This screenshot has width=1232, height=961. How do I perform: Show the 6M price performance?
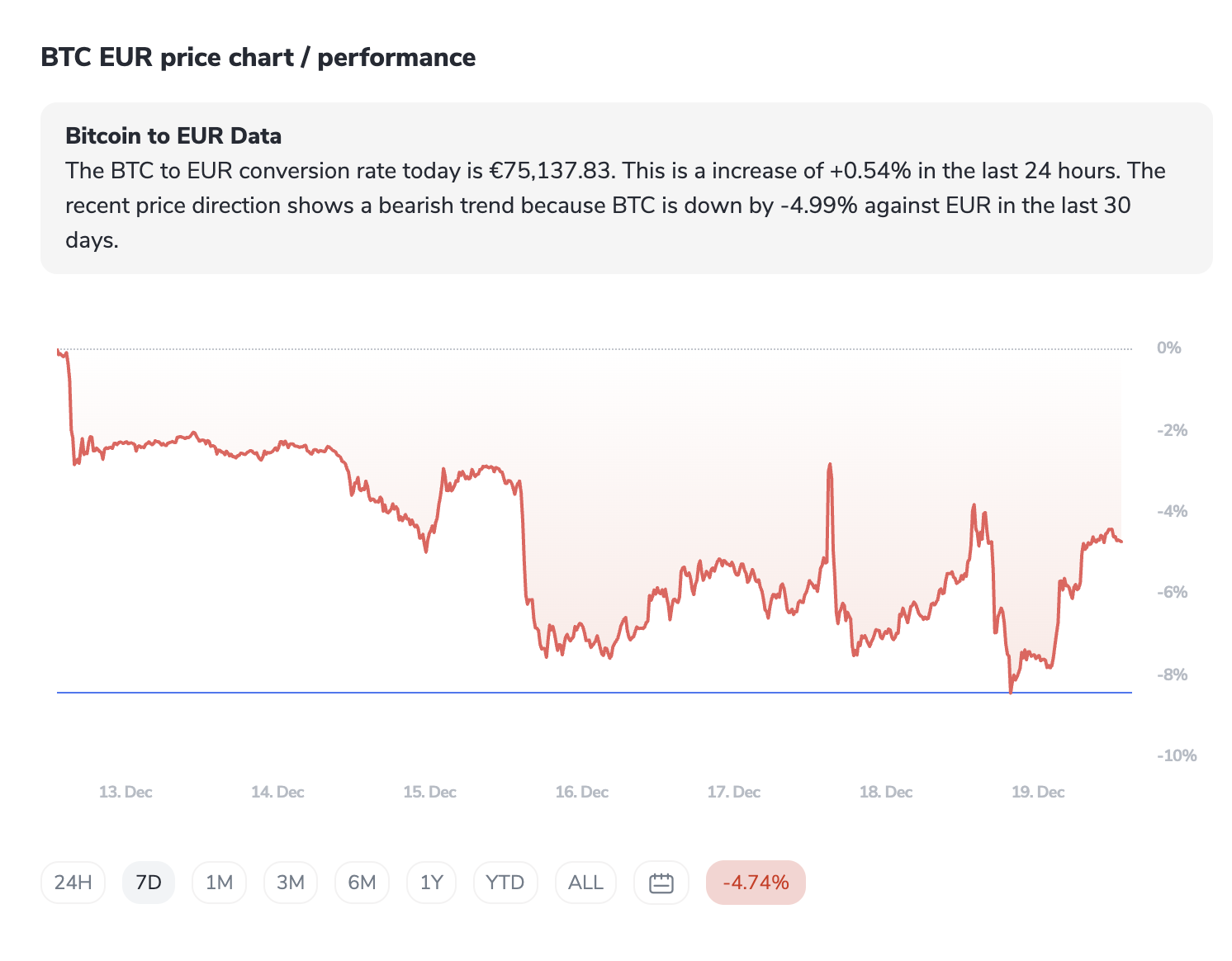pyautogui.click(x=362, y=883)
